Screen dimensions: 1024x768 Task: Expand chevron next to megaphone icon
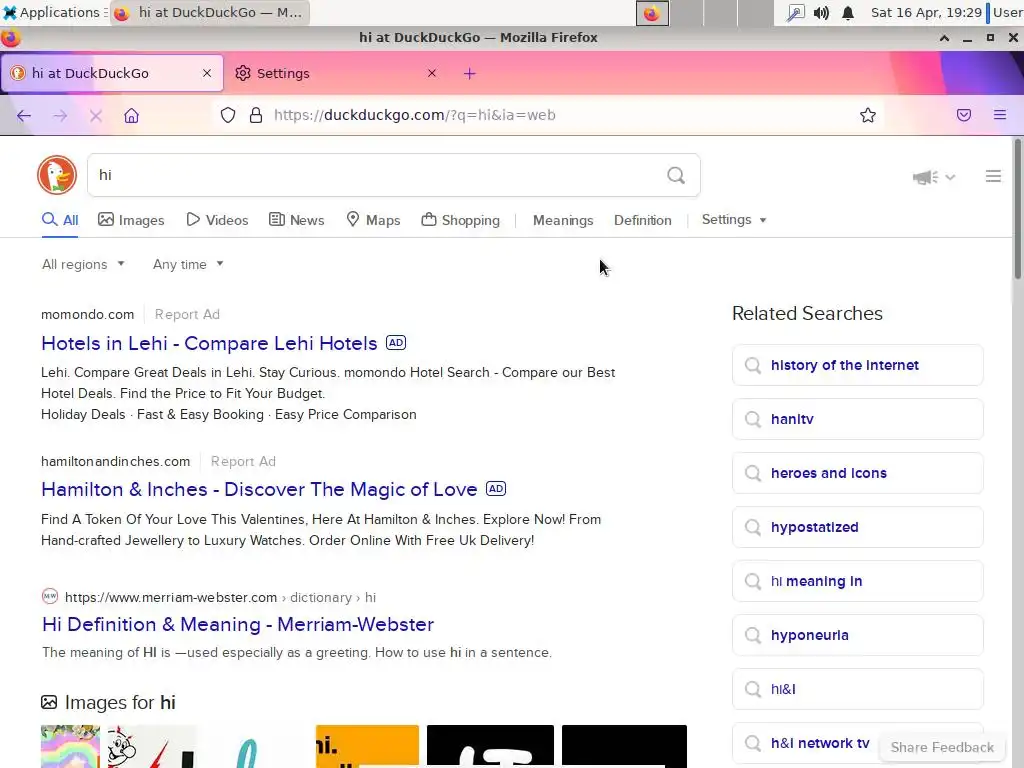click(x=950, y=177)
